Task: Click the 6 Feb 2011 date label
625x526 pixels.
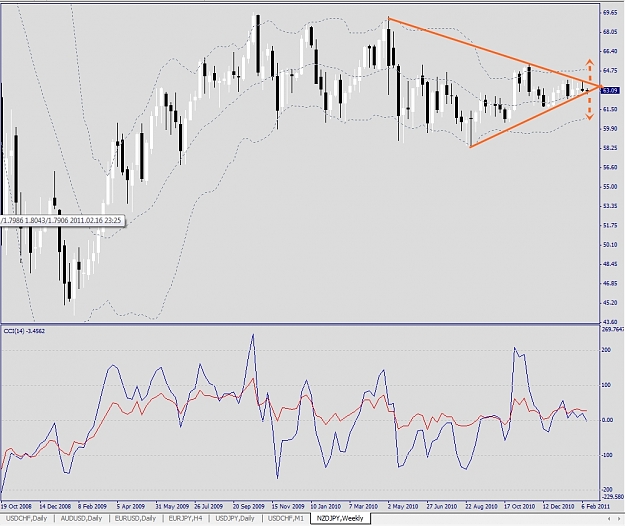Action: [596, 506]
